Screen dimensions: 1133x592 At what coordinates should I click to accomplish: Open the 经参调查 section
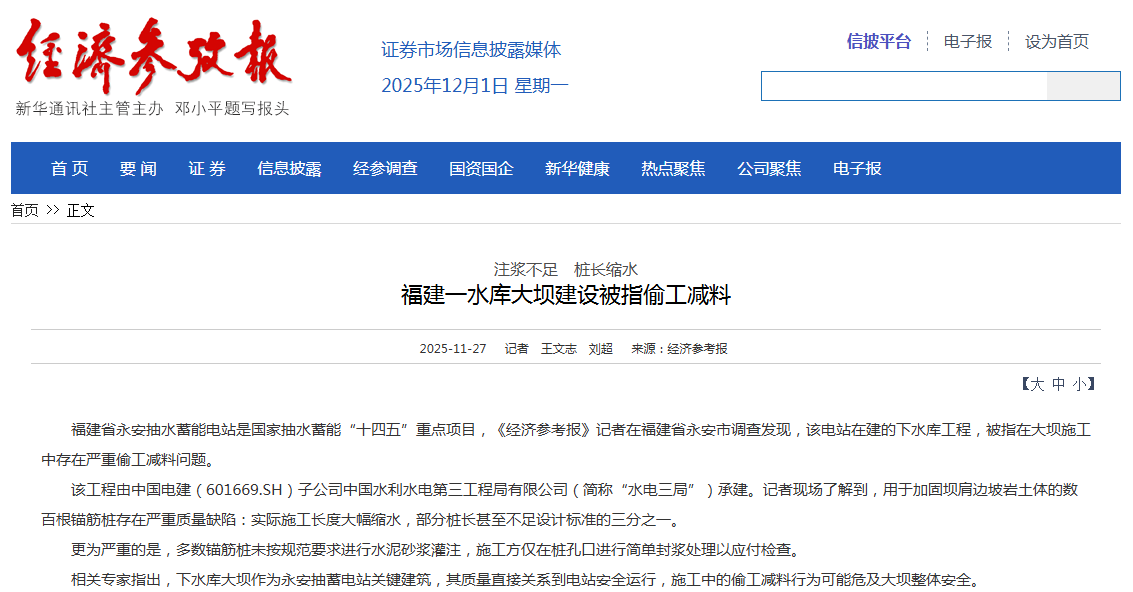[386, 168]
